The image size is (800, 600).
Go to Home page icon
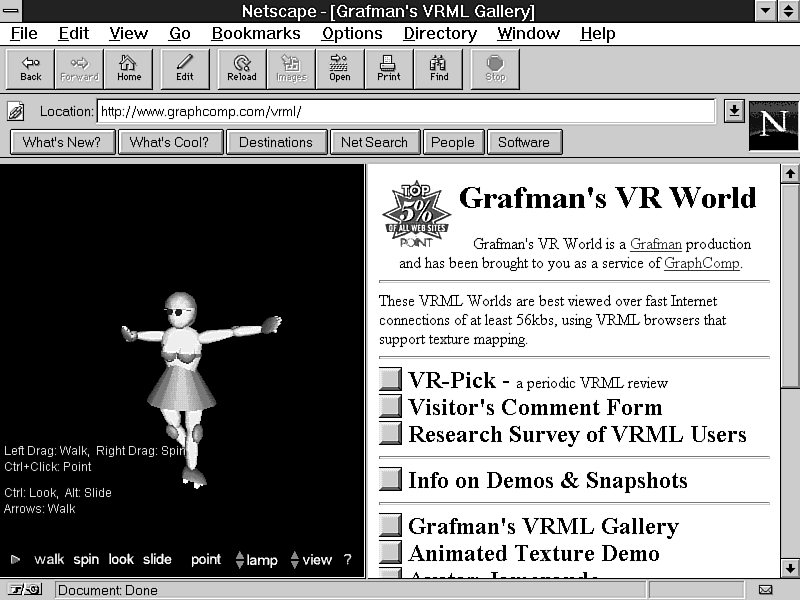pyautogui.click(x=128, y=68)
